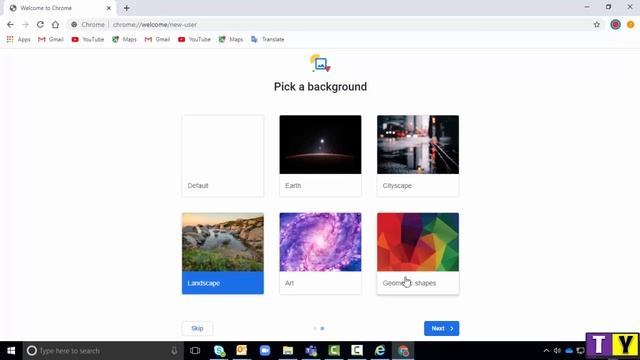This screenshot has width=640, height=360.
Task: Select the Landscape background card
Action: (x=223, y=253)
